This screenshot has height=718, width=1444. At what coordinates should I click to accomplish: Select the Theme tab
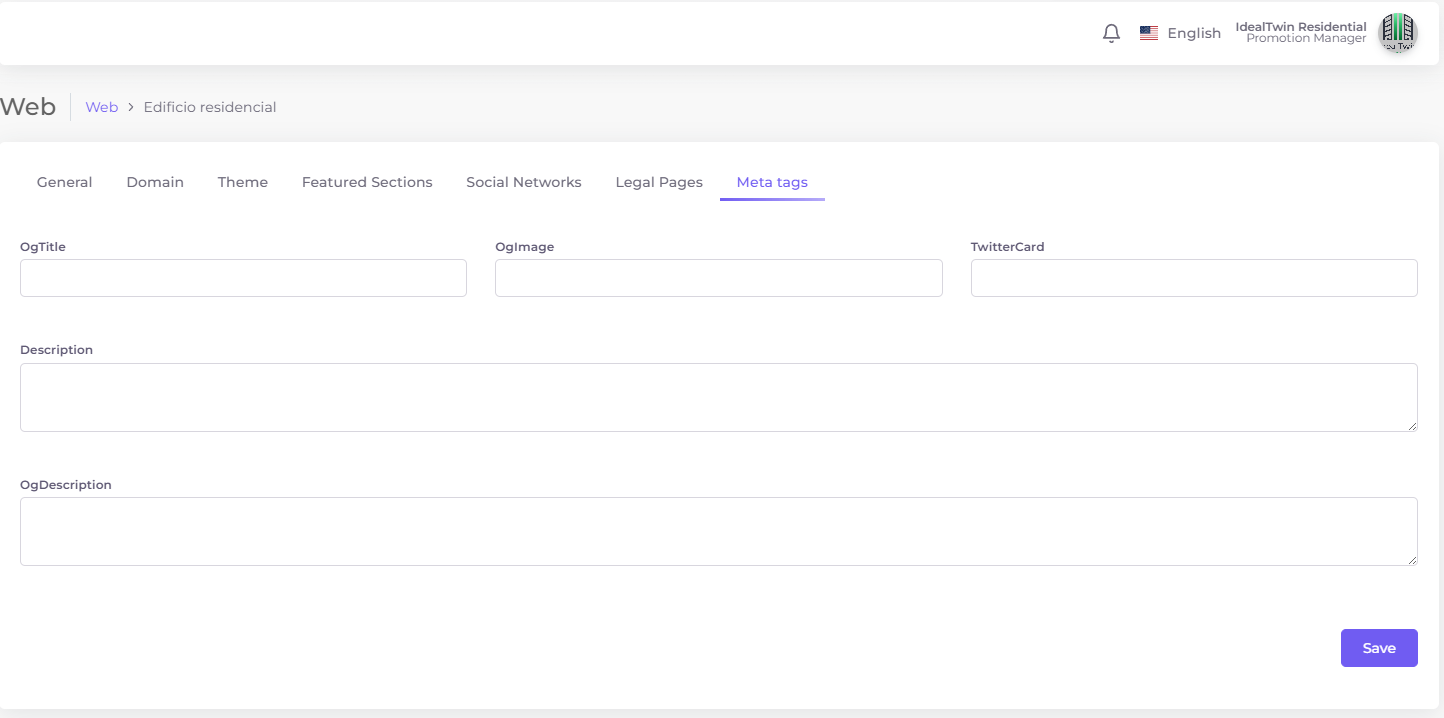point(243,182)
